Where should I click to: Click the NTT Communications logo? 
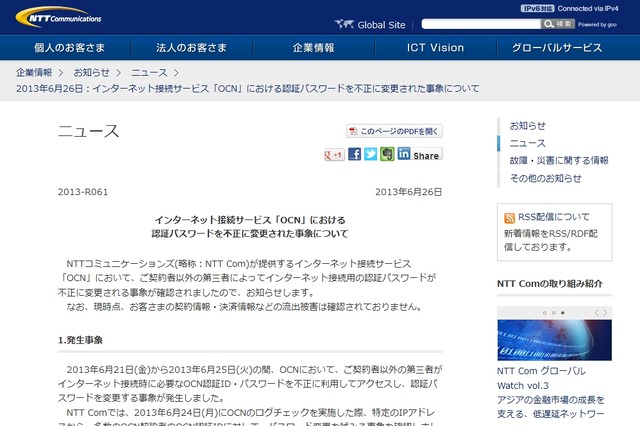tap(58, 17)
